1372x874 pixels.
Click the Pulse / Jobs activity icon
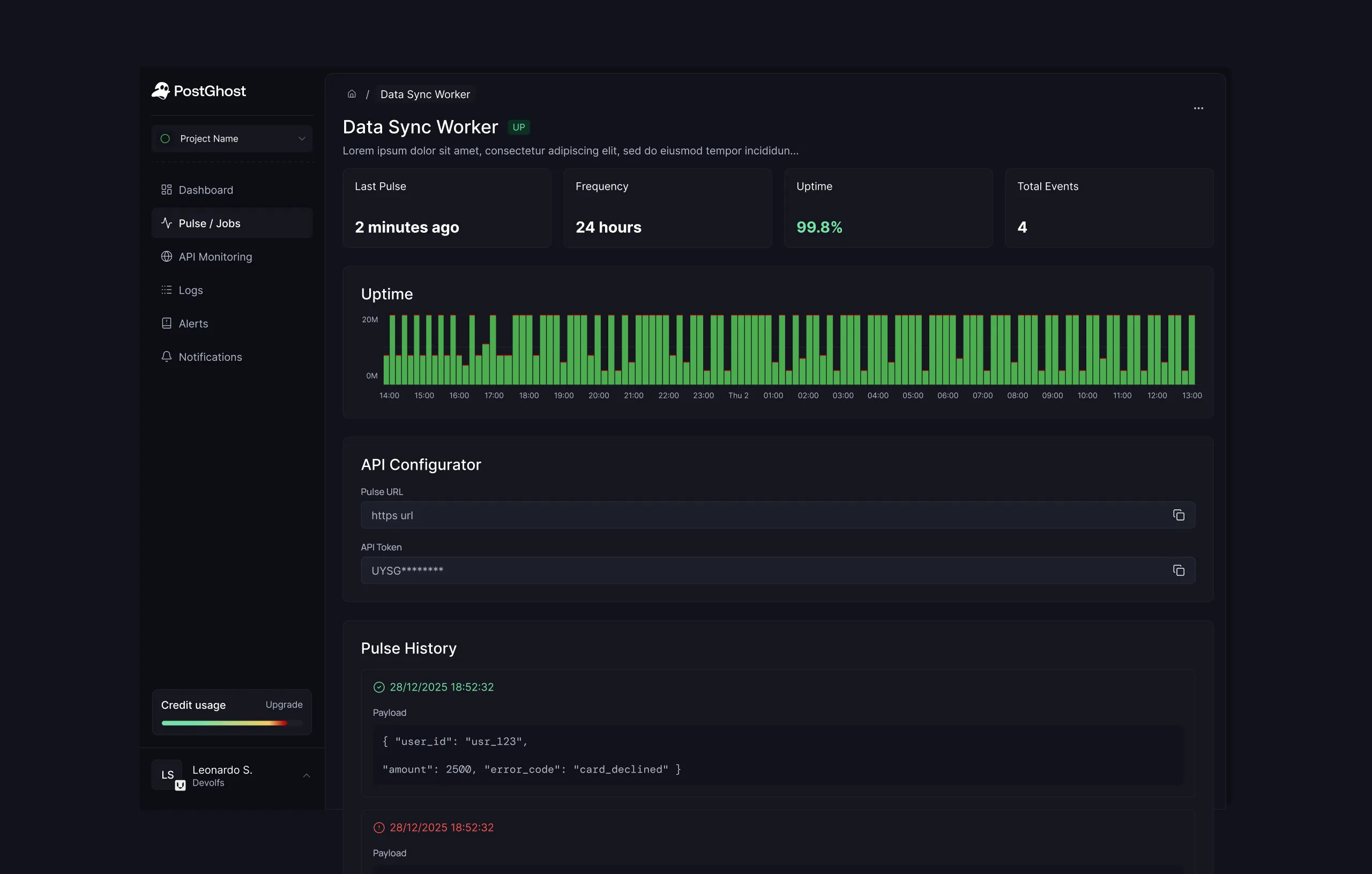click(x=166, y=223)
